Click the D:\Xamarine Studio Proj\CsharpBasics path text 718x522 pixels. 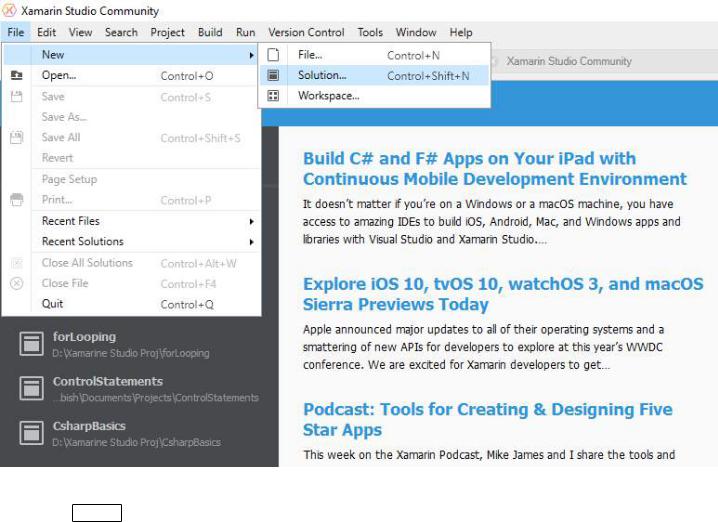point(136,442)
